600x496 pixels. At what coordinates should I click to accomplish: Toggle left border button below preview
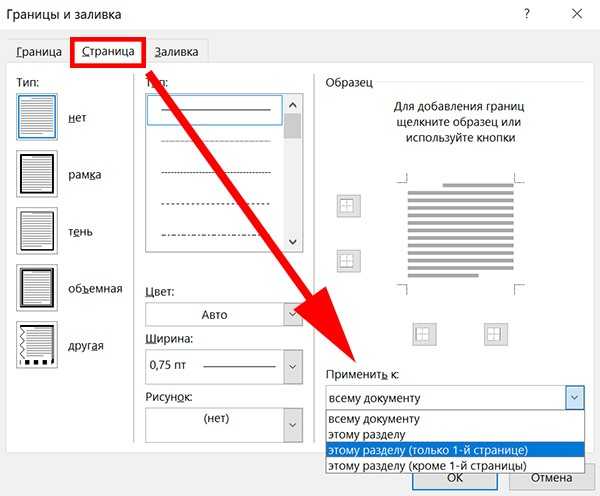(423, 333)
